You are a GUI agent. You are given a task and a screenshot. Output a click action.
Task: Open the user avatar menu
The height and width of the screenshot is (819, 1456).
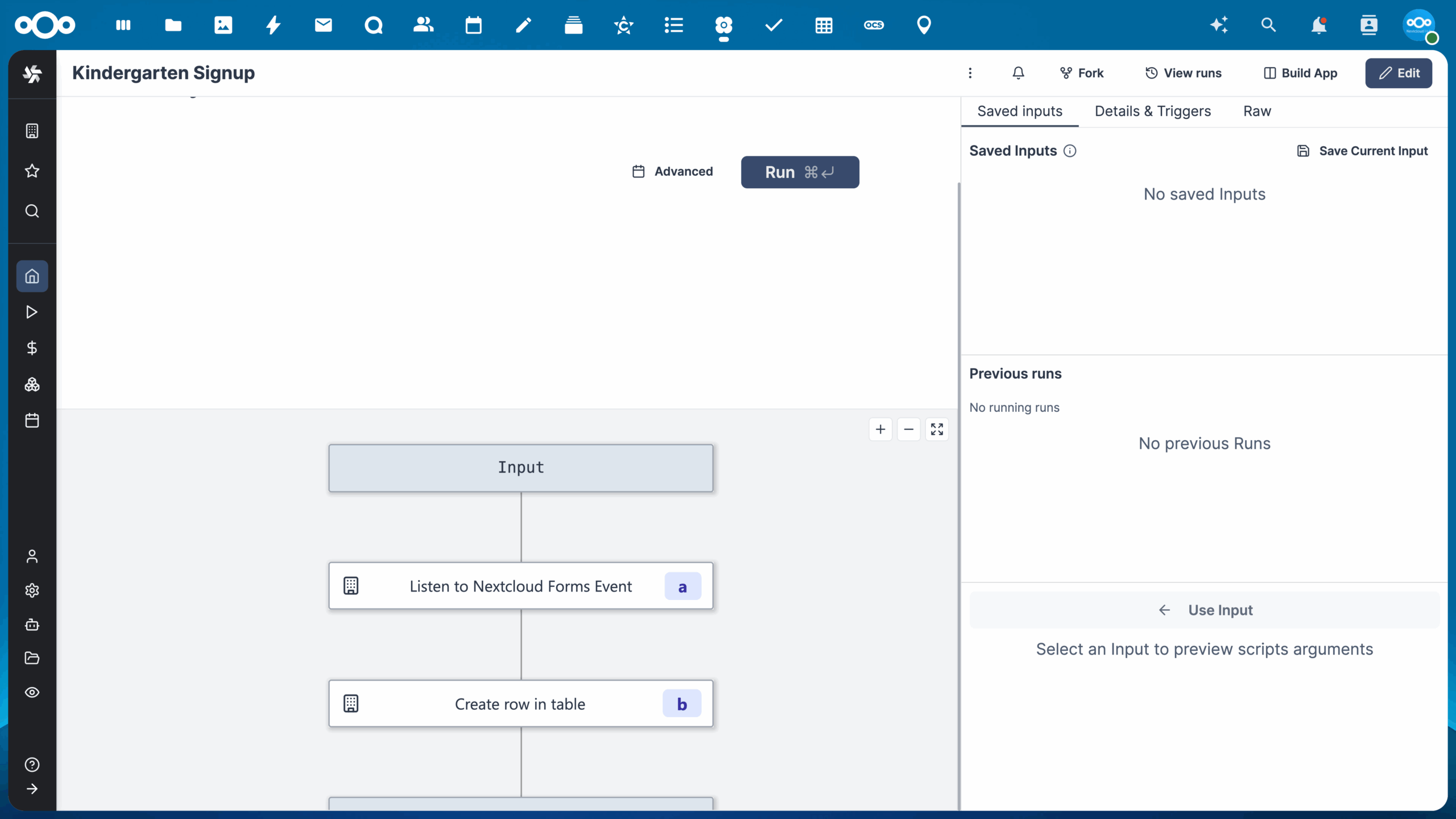tap(1420, 25)
